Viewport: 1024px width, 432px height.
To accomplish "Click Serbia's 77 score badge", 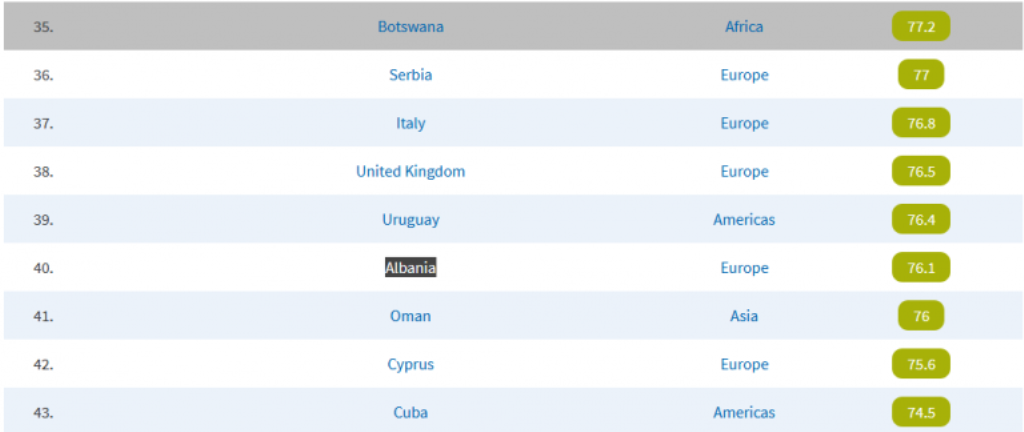I will point(920,75).
